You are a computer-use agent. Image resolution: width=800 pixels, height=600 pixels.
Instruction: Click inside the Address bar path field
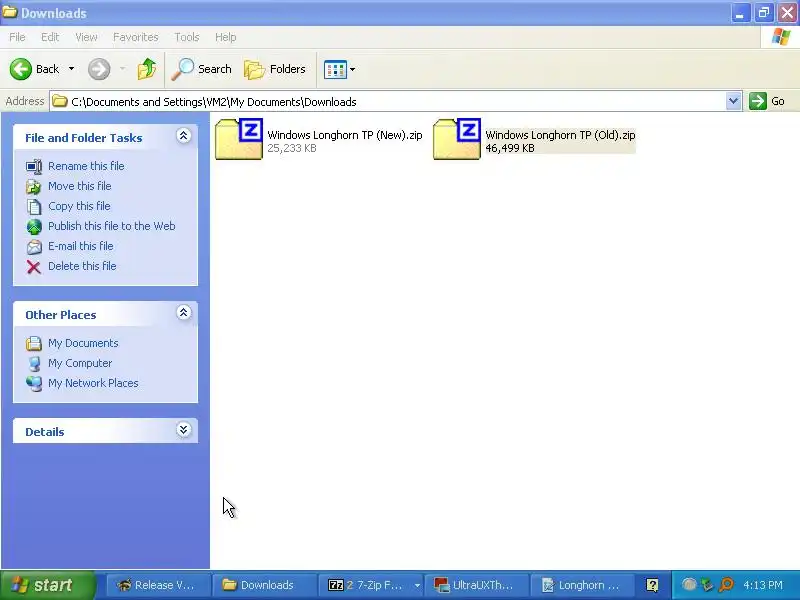pyautogui.click(x=388, y=102)
